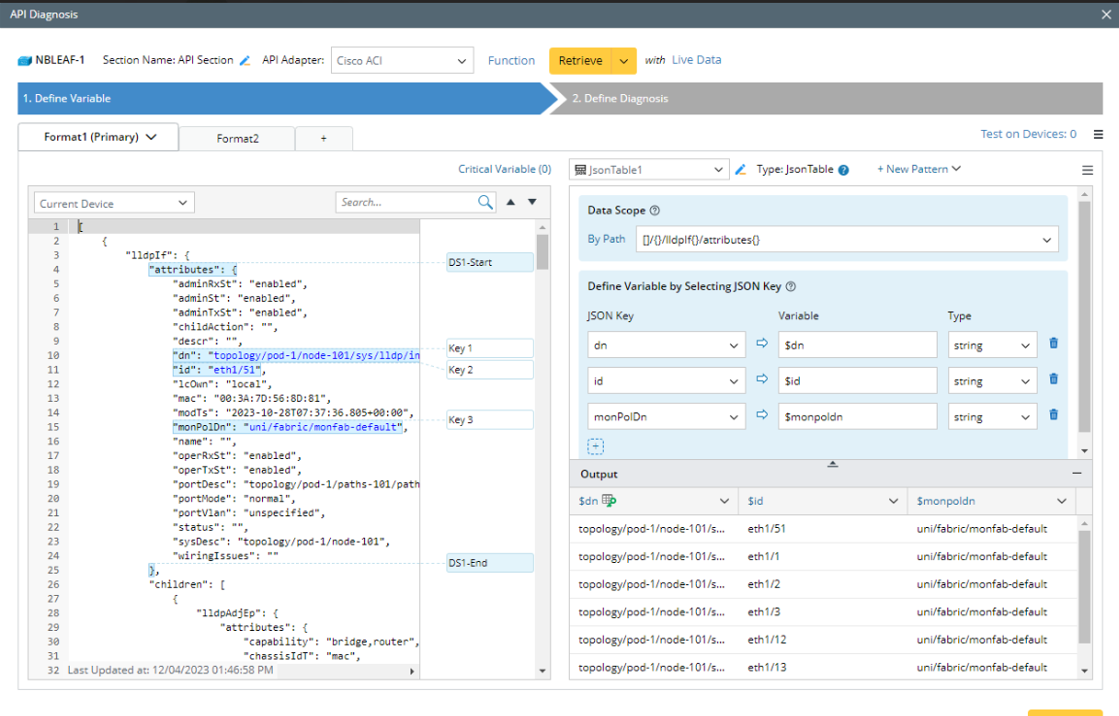Expand the Retrieve button dropdown arrow
The image size is (1119, 716).
point(624,61)
